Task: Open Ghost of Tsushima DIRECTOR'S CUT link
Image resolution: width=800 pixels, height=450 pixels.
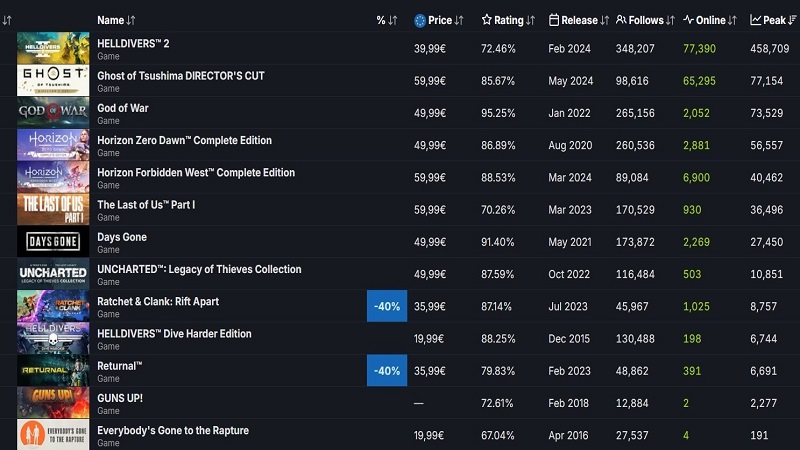Action: pos(180,76)
